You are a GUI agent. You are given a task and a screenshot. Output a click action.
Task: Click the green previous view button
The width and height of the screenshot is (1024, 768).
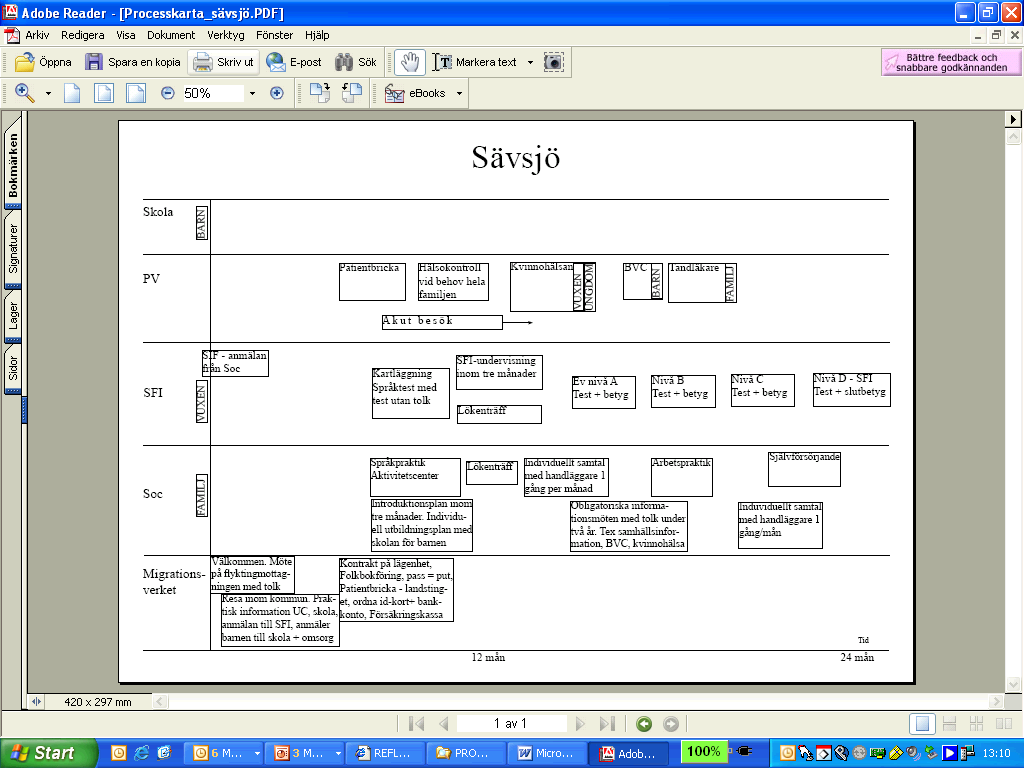tap(644, 724)
